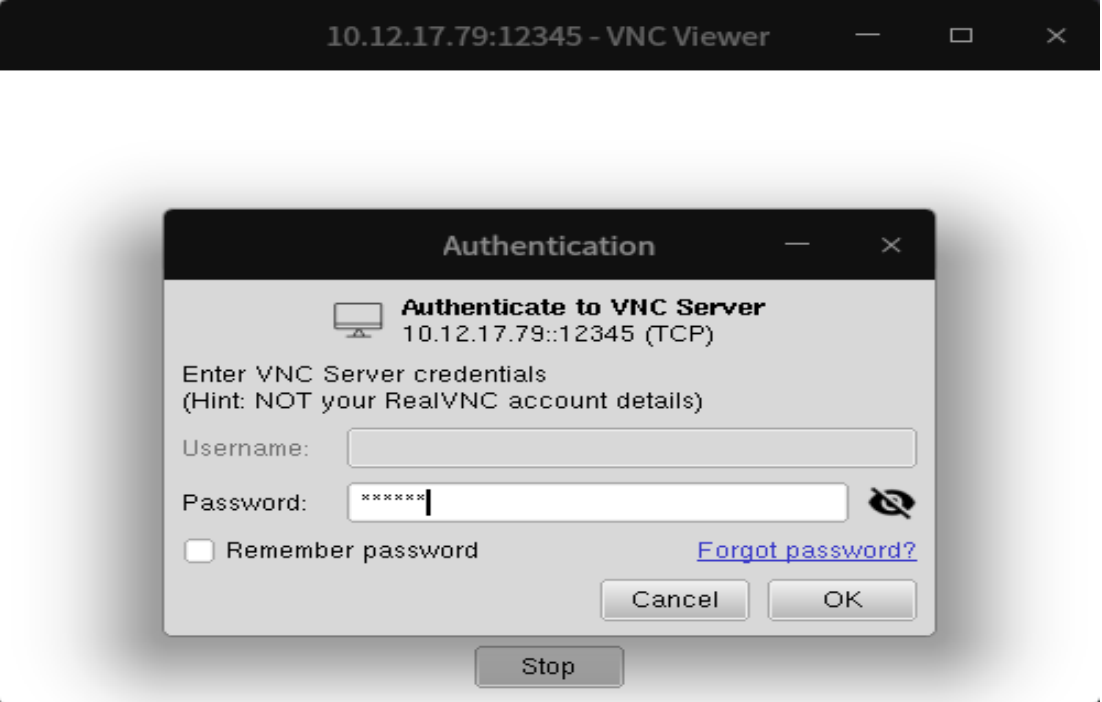Click the "Remember password" label text
1102x702 pixels.
[x=352, y=551]
